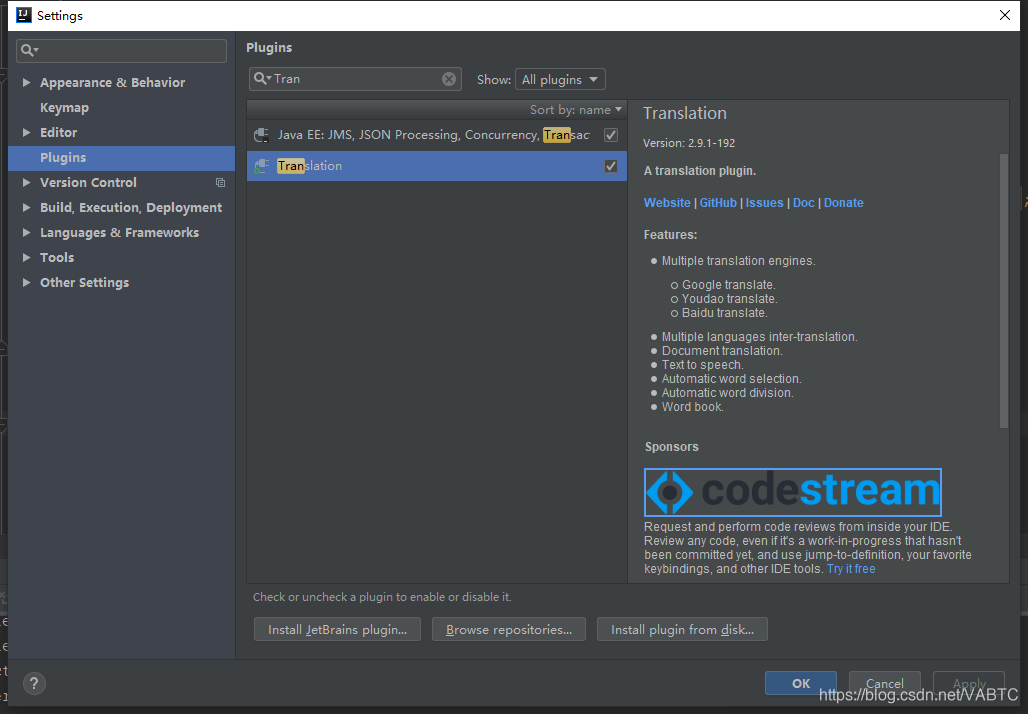Close the Settings dialog

tap(1004, 15)
